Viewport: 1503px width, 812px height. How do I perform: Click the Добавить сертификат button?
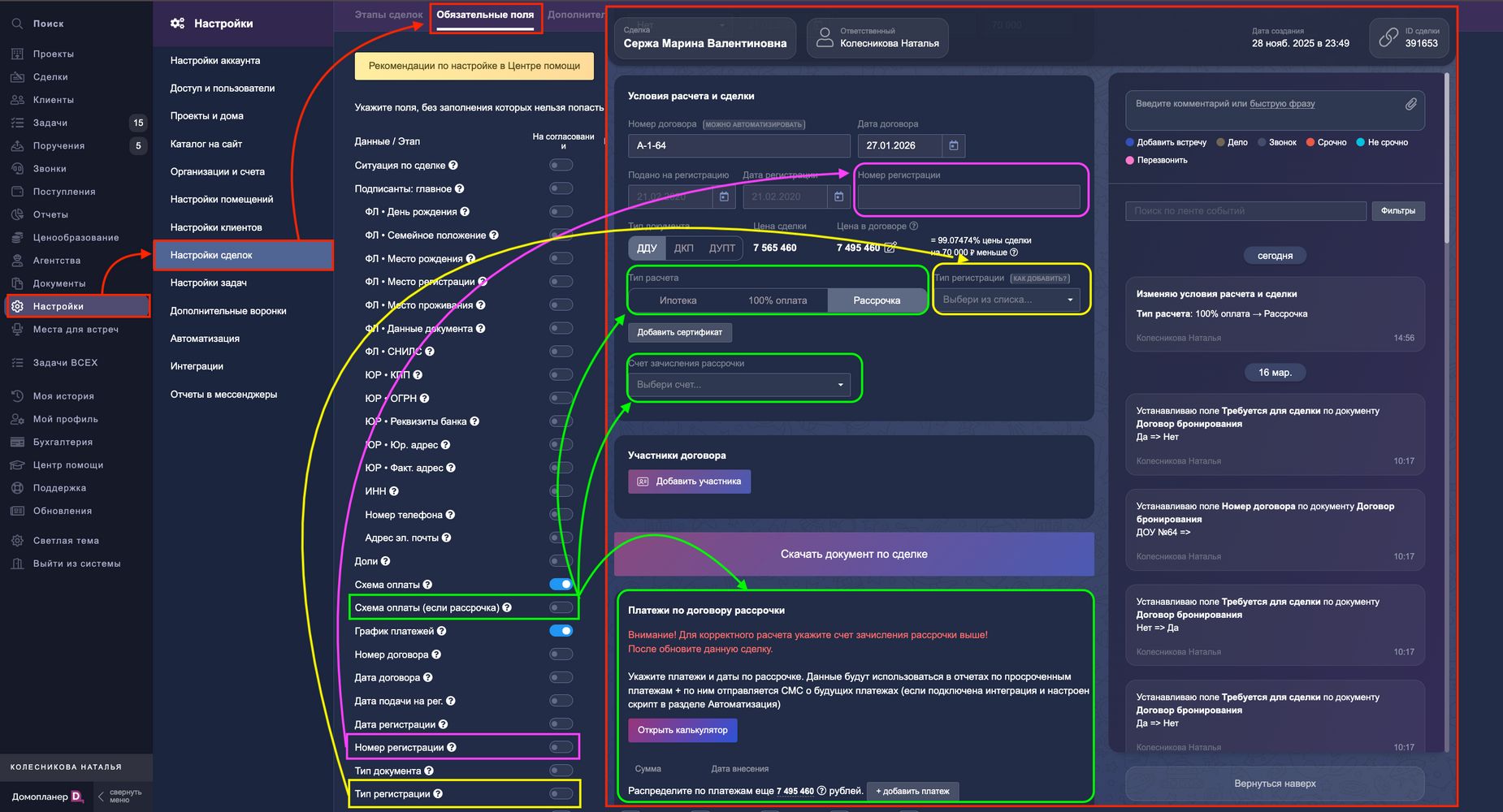[x=679, y=332]
